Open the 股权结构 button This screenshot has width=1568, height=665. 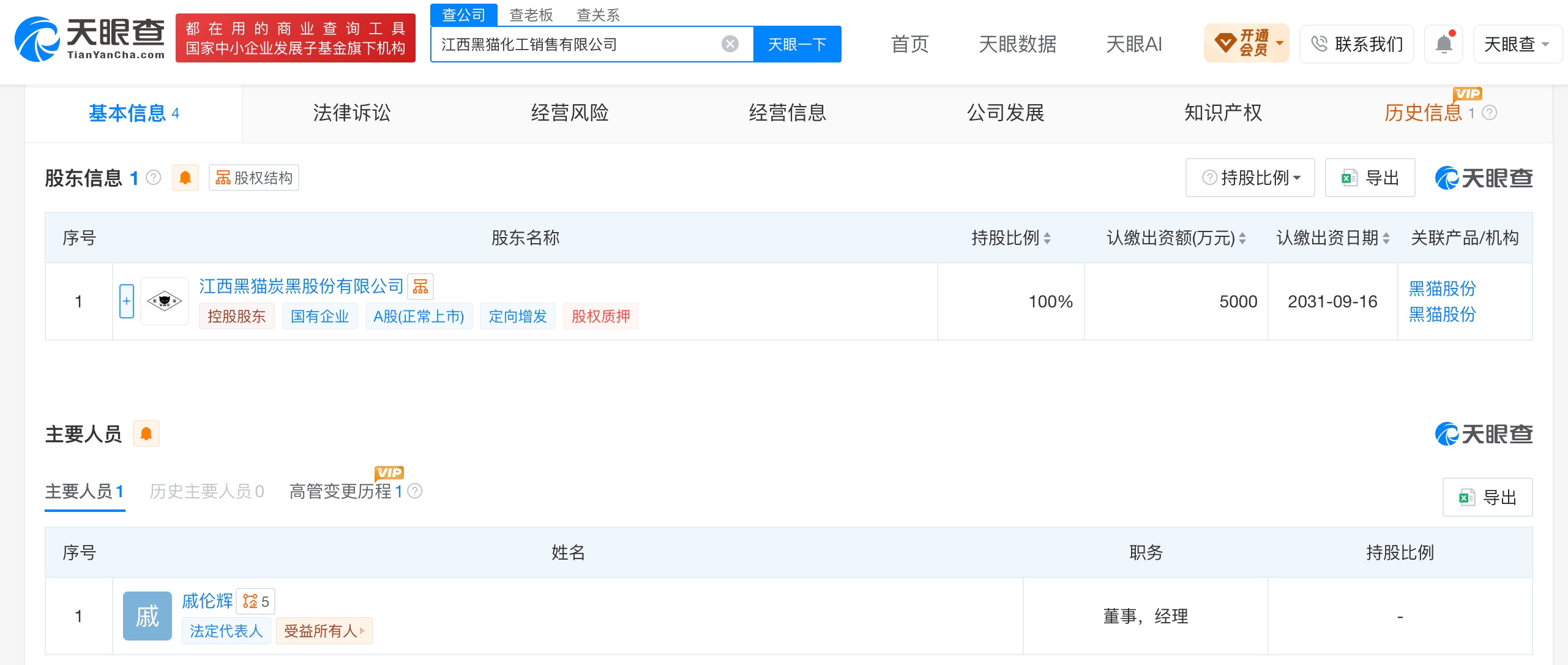[254, 178]
